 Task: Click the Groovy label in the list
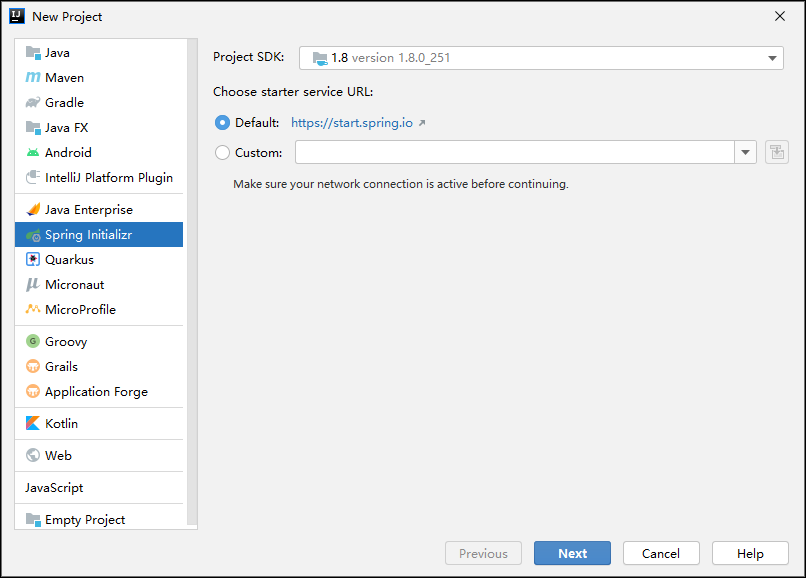coord(66,341)
